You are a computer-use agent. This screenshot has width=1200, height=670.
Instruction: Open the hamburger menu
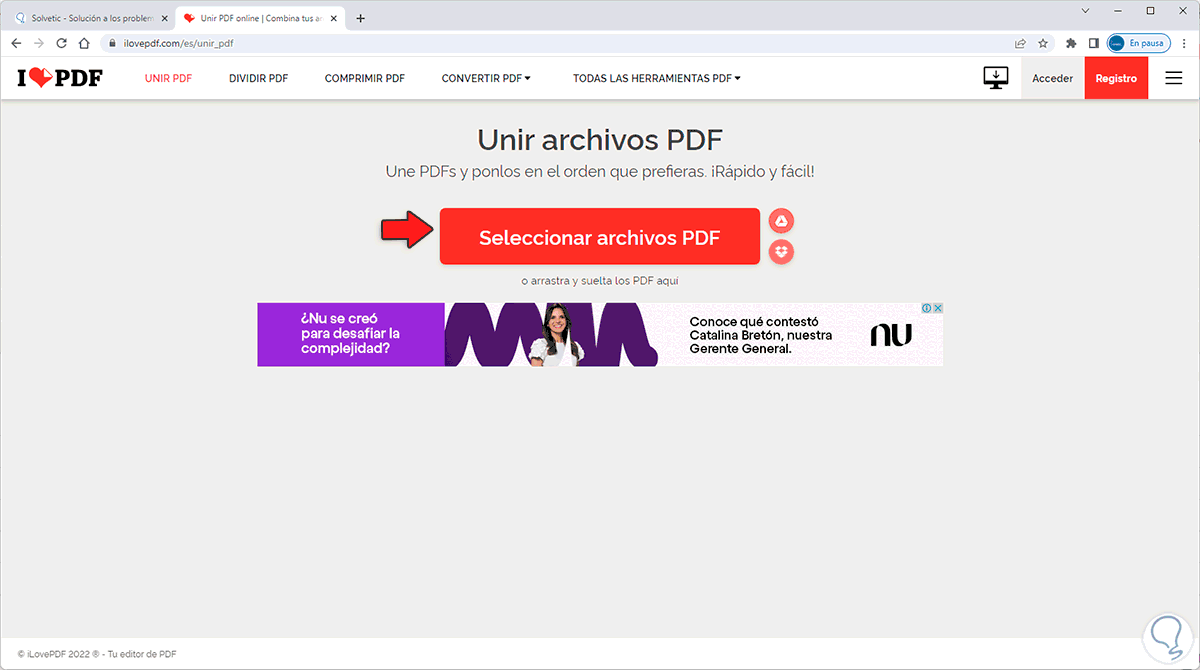click(x=1174, y=77)
